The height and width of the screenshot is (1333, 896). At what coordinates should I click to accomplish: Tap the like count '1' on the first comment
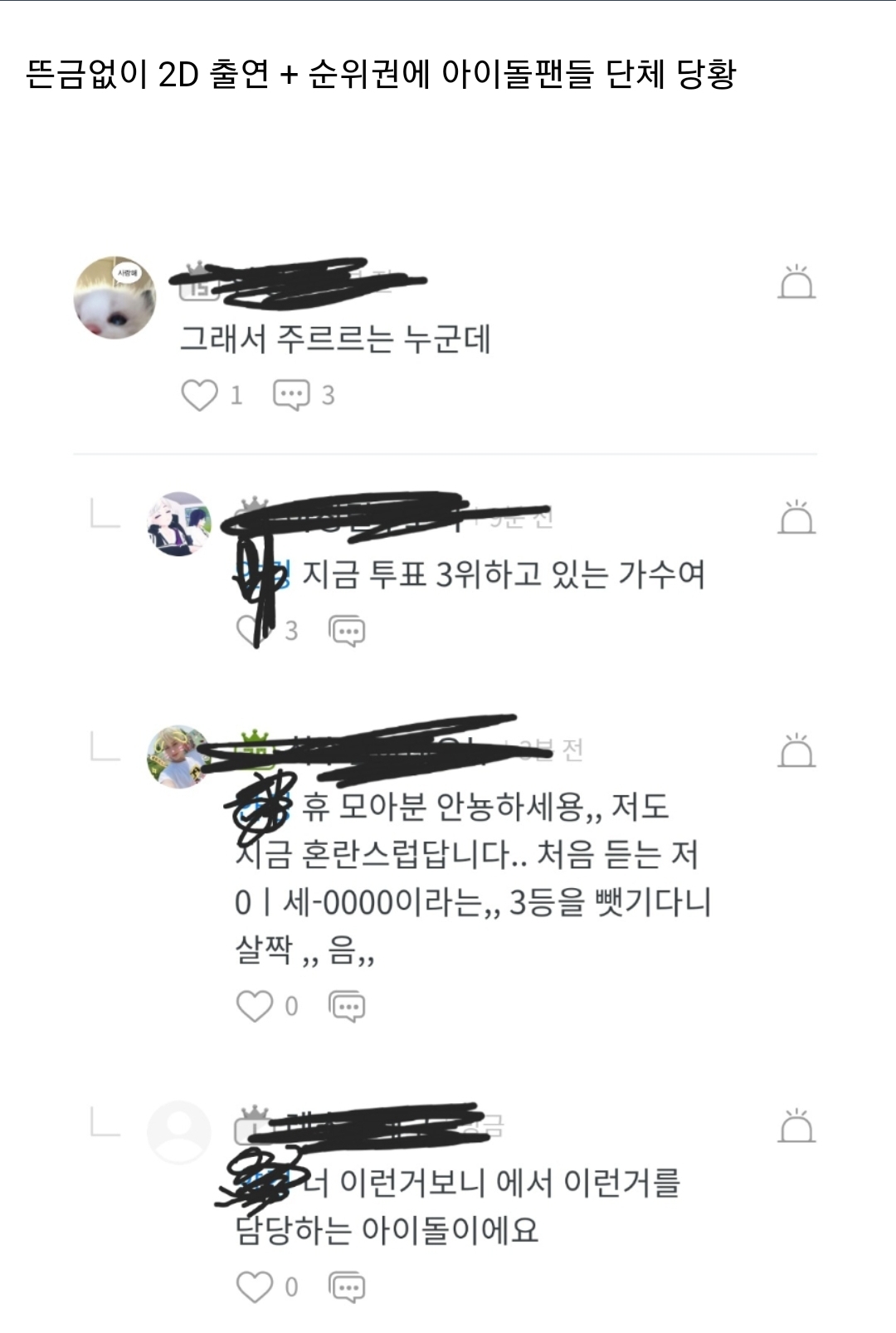click(x=236, y=395)
